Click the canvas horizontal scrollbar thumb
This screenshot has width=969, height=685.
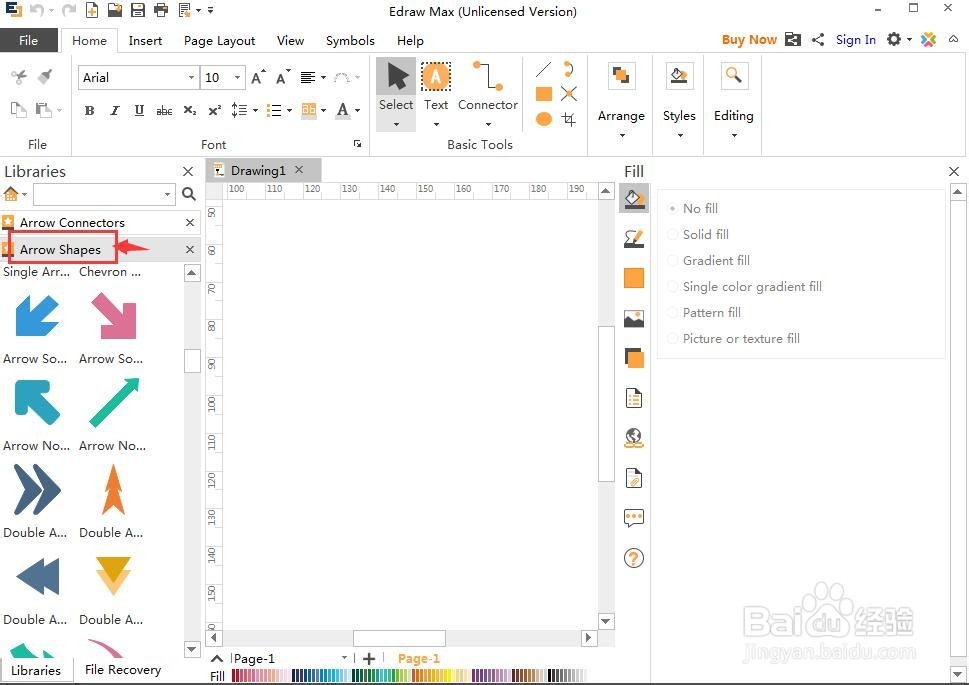click(x=399, y=637)
